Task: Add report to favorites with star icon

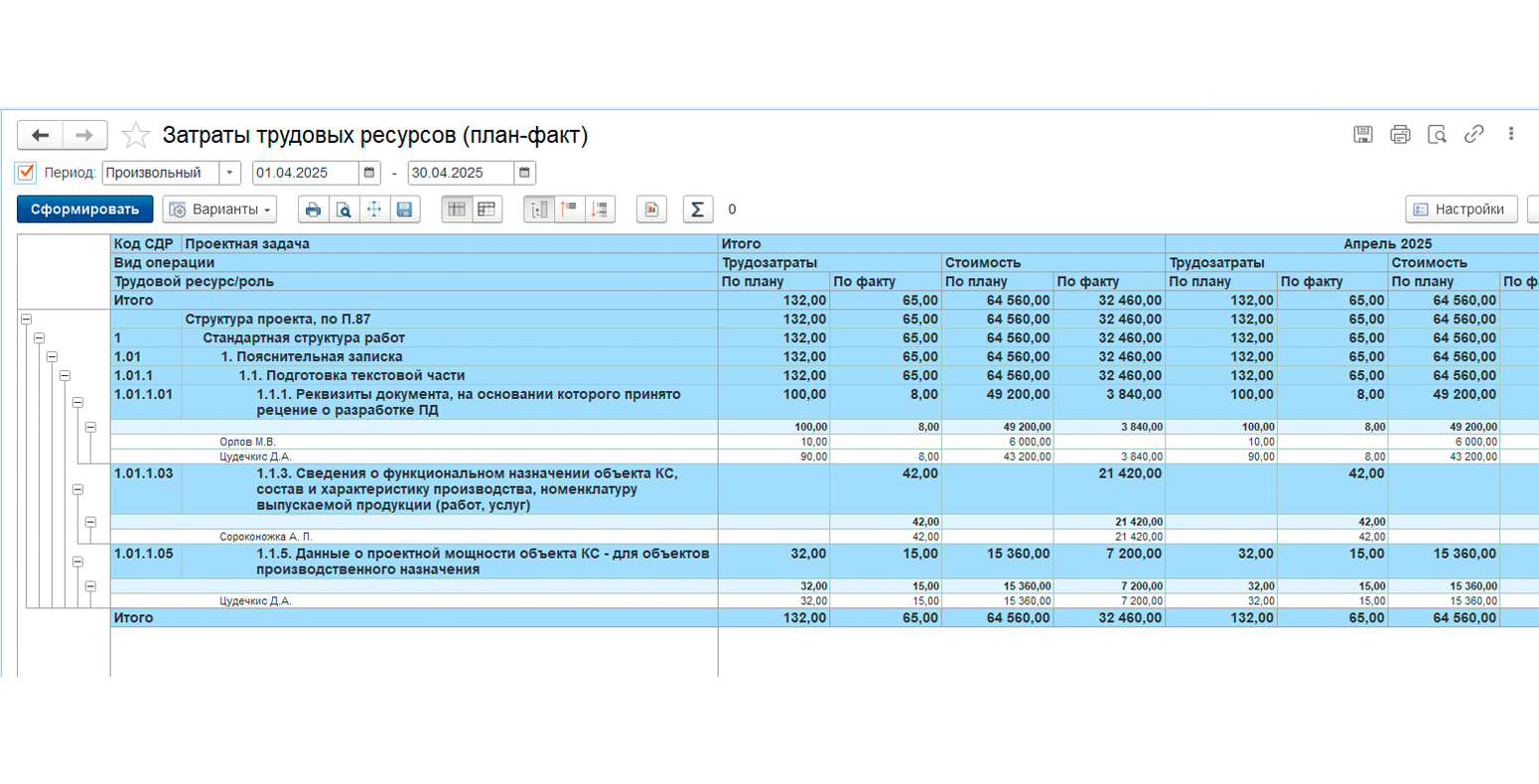Action: [136, 135]
